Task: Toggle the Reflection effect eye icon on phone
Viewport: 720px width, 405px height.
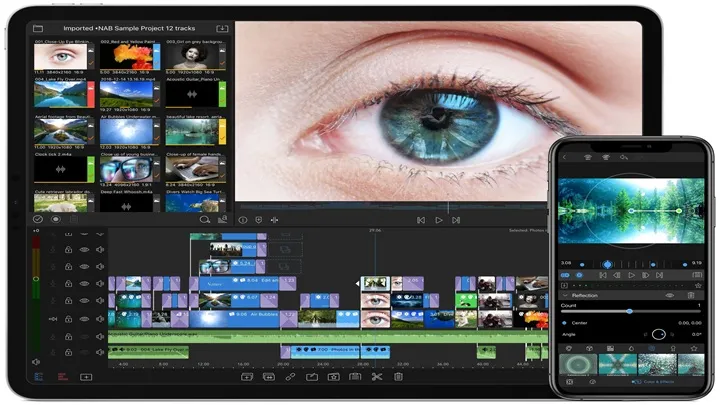Action: [x=669, y=295]
